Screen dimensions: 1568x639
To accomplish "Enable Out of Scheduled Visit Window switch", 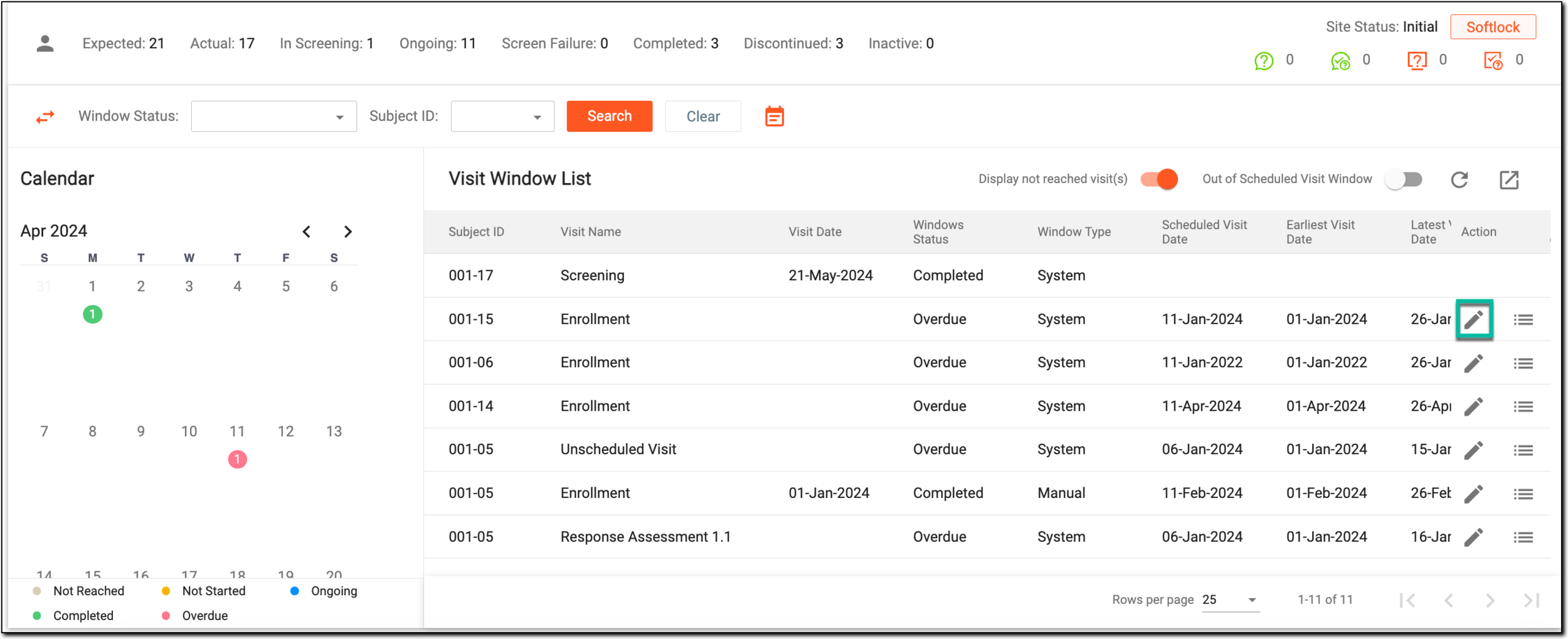I will (1404, 180).
